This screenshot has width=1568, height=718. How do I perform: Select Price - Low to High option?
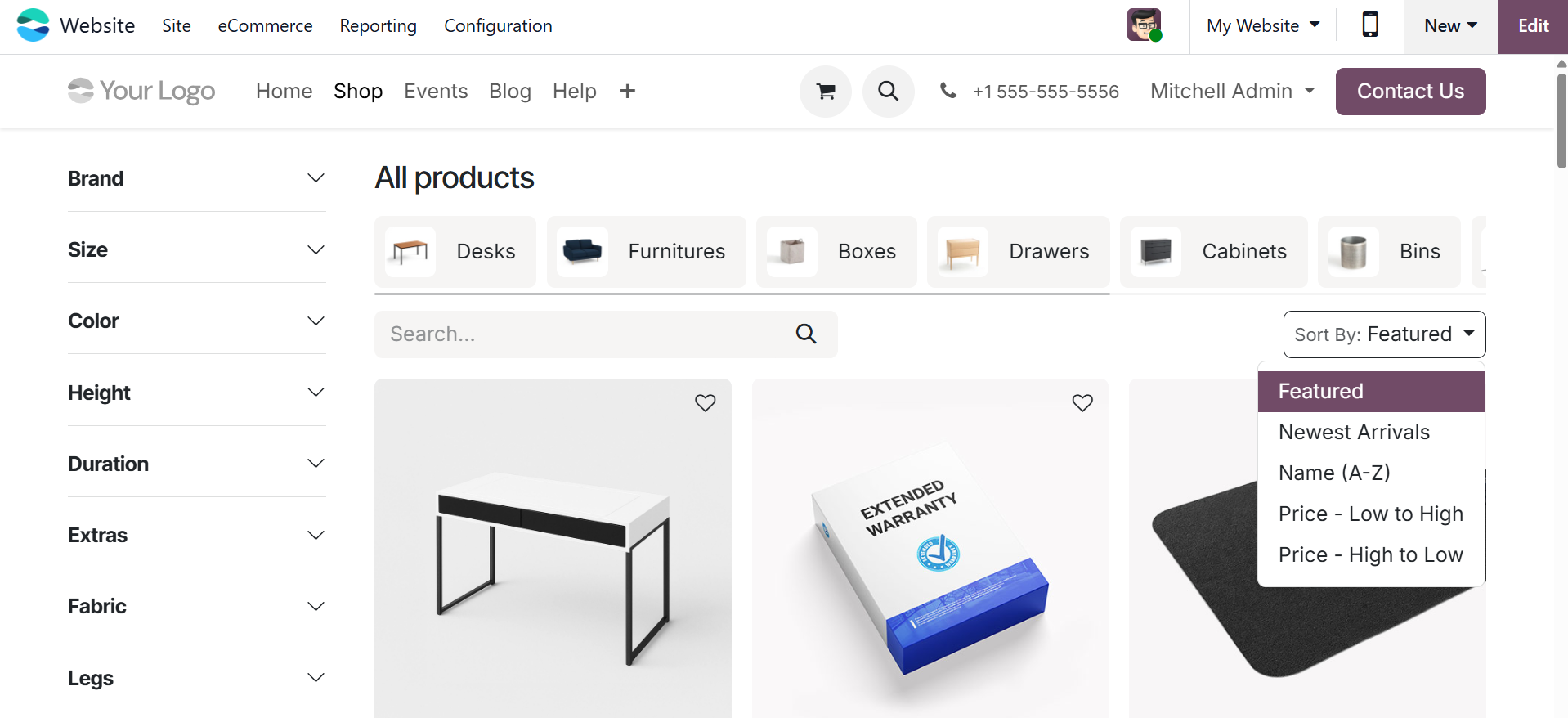[1370, 514]
